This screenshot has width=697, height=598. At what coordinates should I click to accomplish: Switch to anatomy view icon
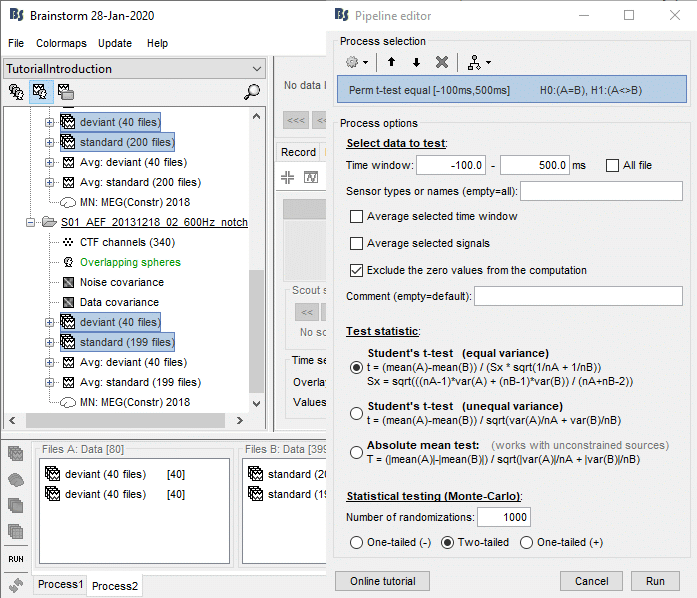(17, 92)
